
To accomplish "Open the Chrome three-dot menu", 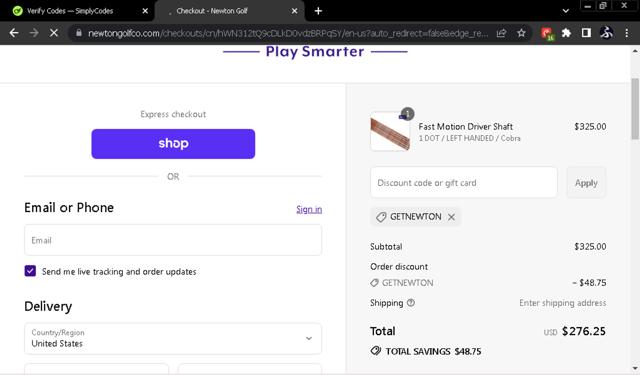I will pyautogui.click(x=627, y=33).
